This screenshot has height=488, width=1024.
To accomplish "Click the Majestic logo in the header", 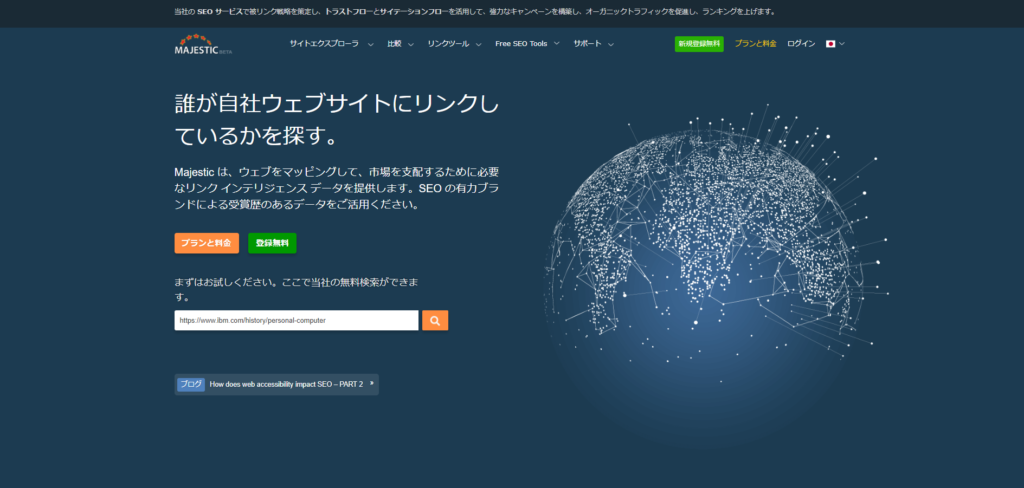I will click(x=202, y=45).
